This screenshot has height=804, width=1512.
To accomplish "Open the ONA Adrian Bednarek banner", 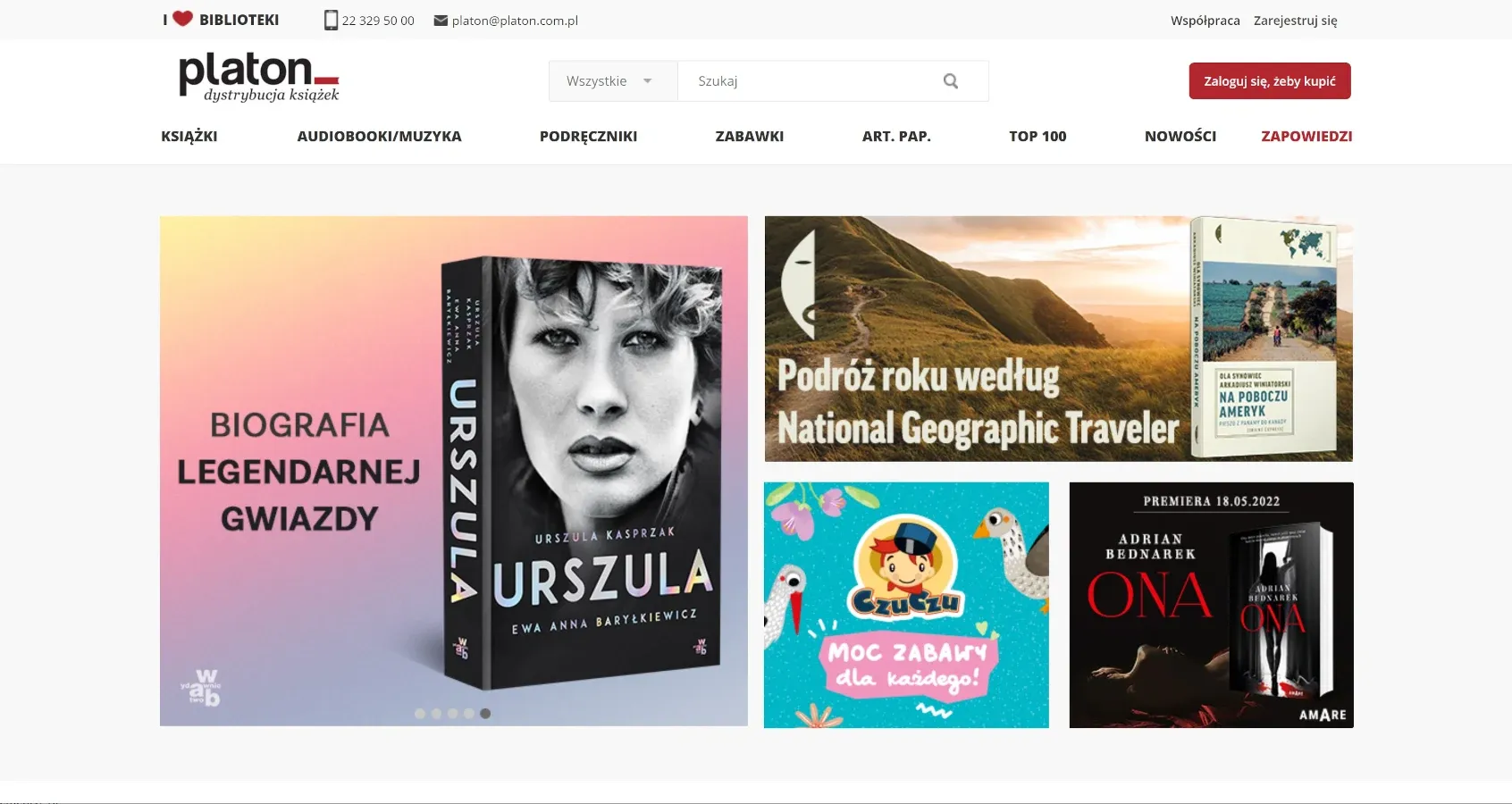I will tap(1211, 605).
